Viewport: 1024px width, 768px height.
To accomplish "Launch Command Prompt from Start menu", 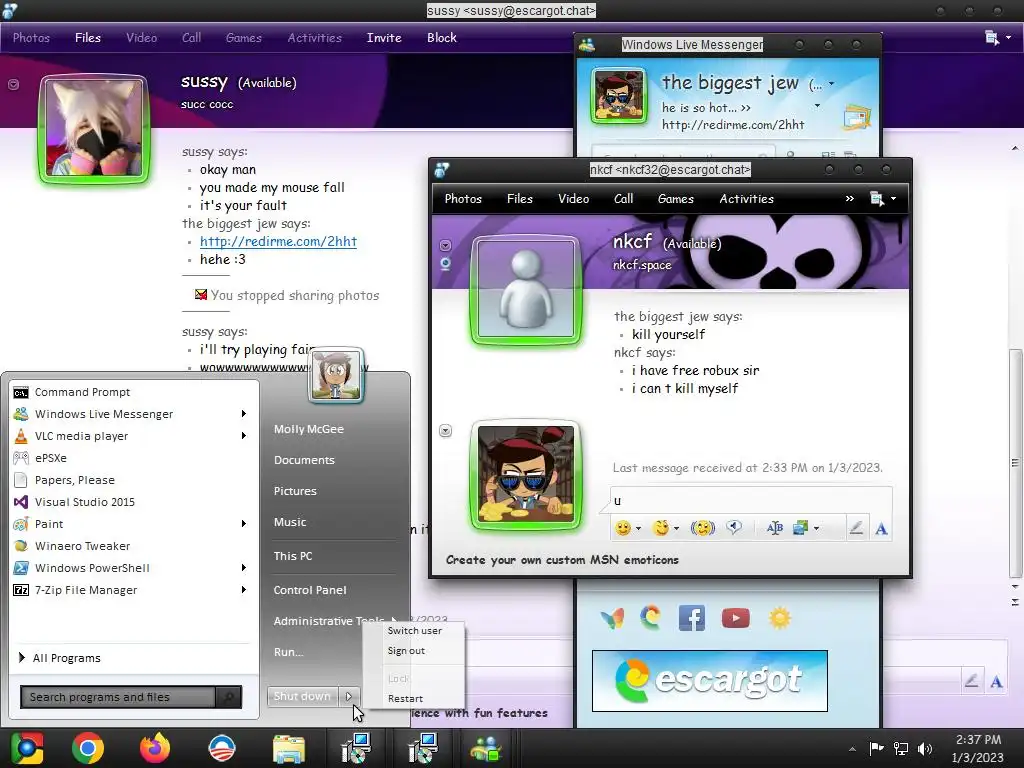I will pos(82,392).
